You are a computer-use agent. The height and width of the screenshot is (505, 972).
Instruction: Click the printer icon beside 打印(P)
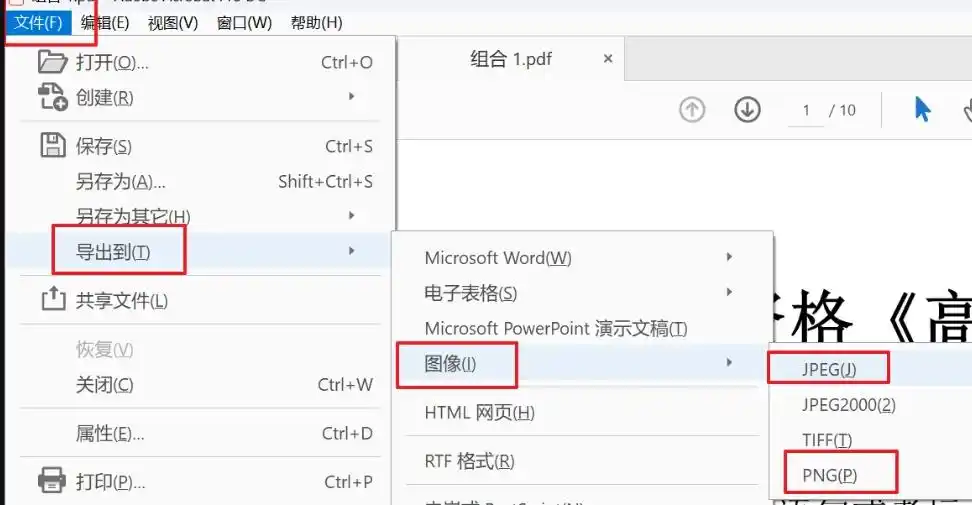[52, 480]
